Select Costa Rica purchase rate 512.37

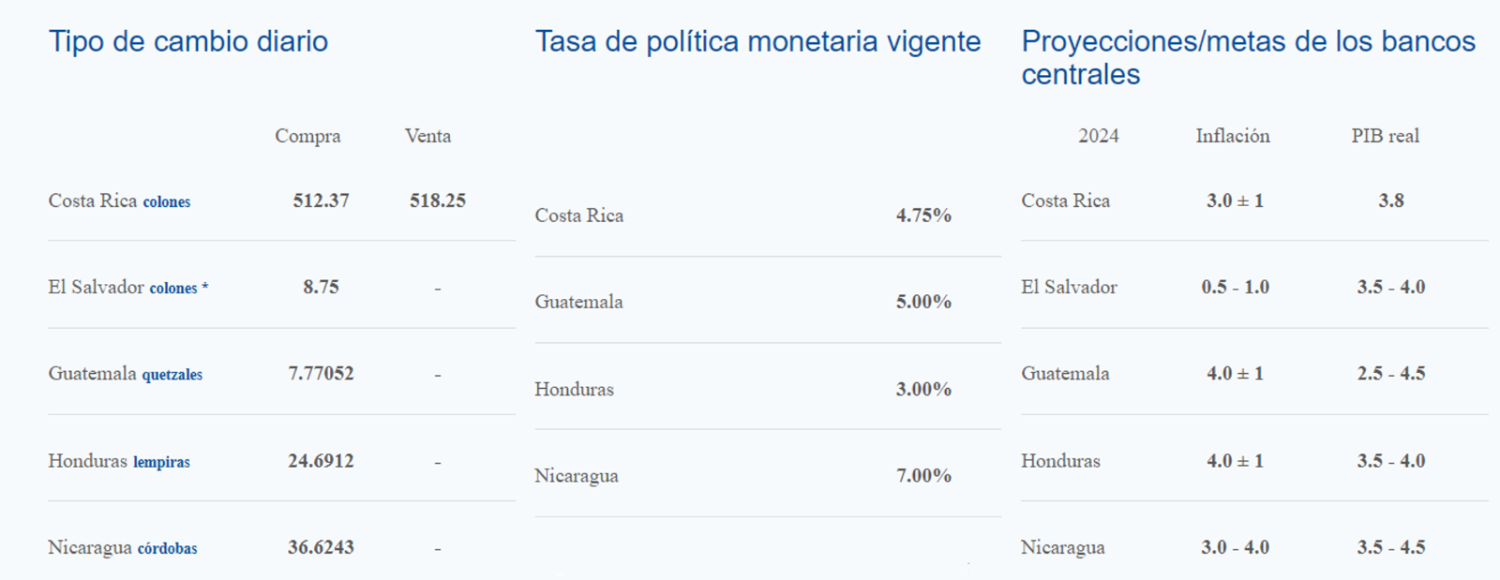tap(321, 200)
